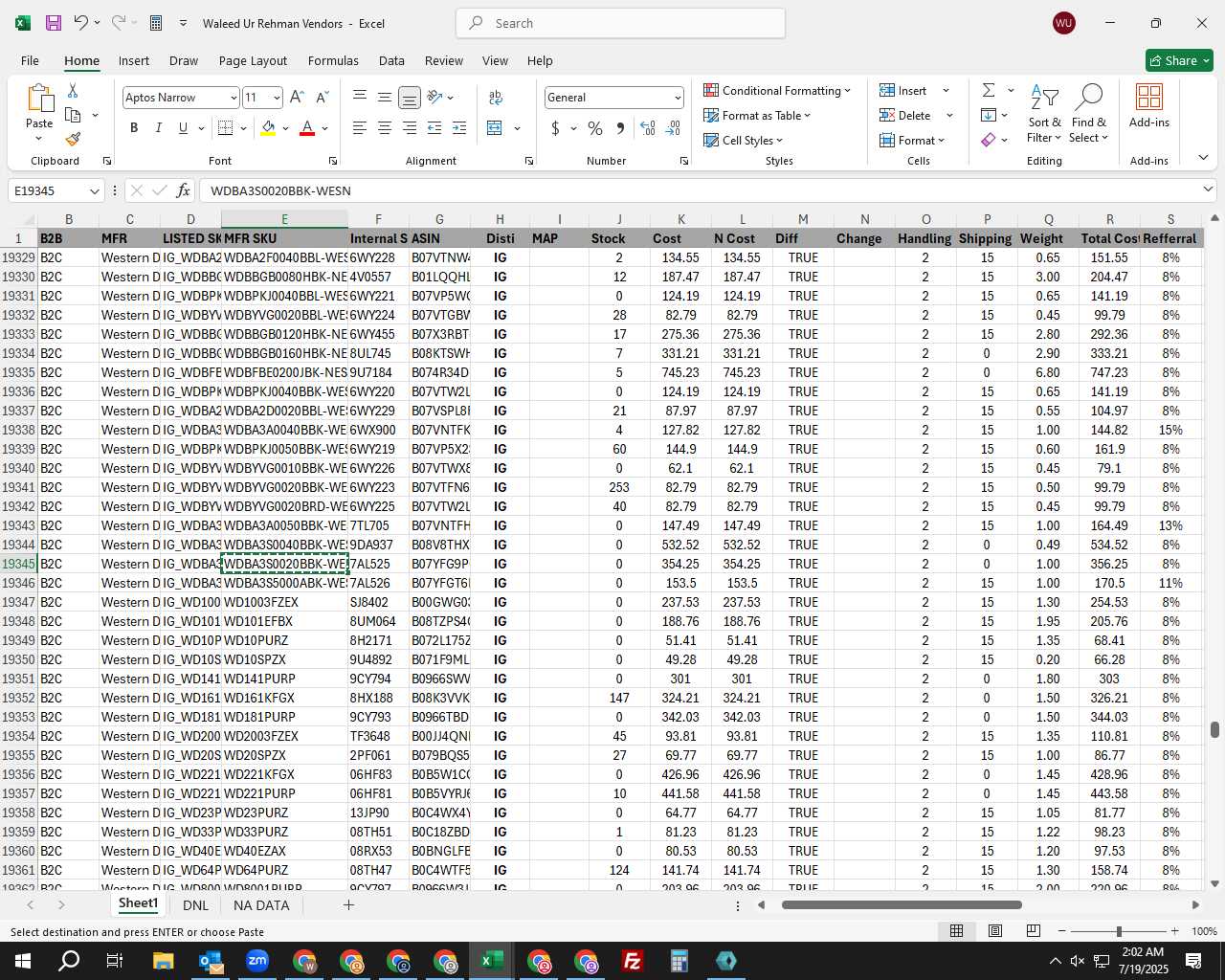Open Add-ins from the ribbon

[x=1148, y=105]
